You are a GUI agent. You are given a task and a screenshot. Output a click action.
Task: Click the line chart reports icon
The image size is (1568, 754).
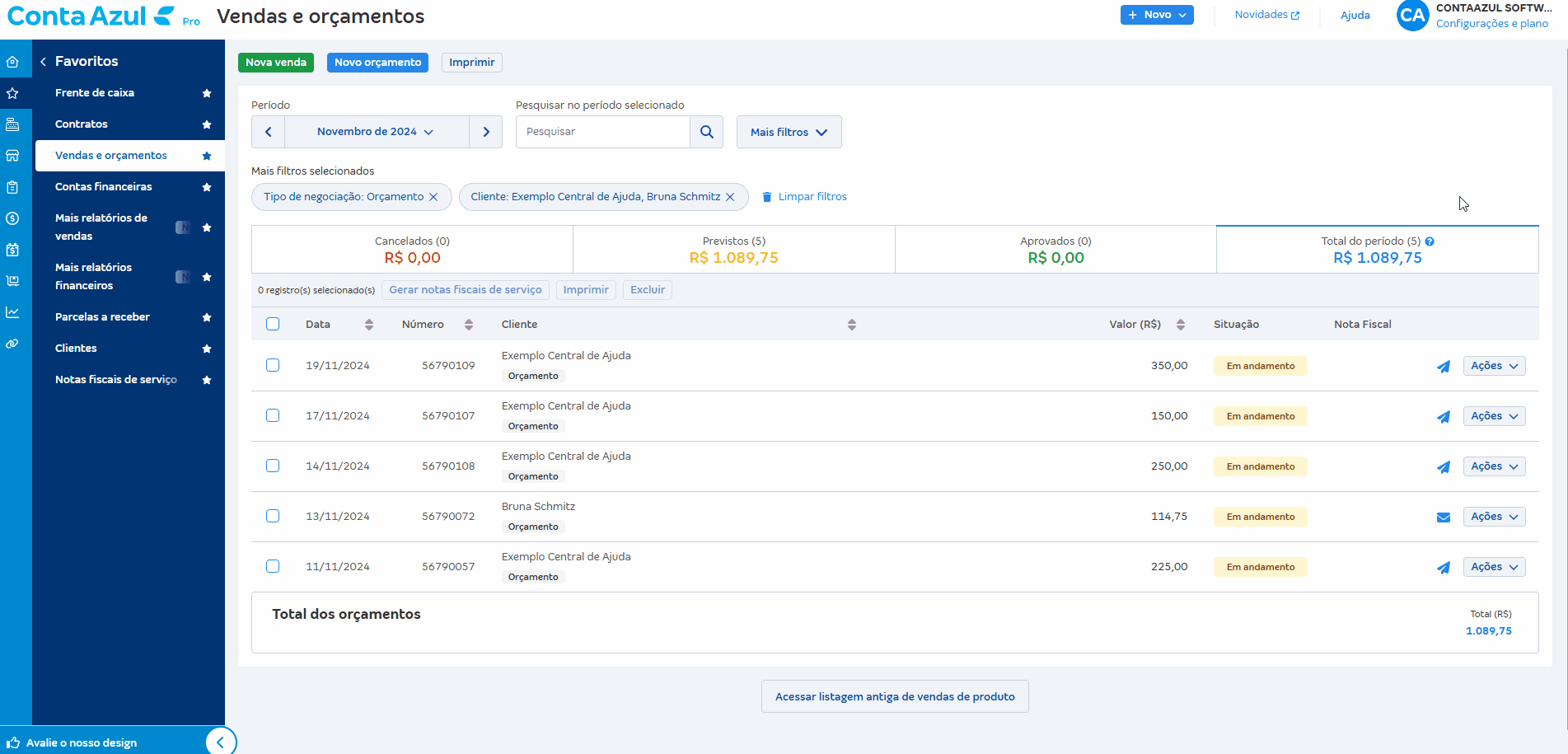(x=12, y=312)
